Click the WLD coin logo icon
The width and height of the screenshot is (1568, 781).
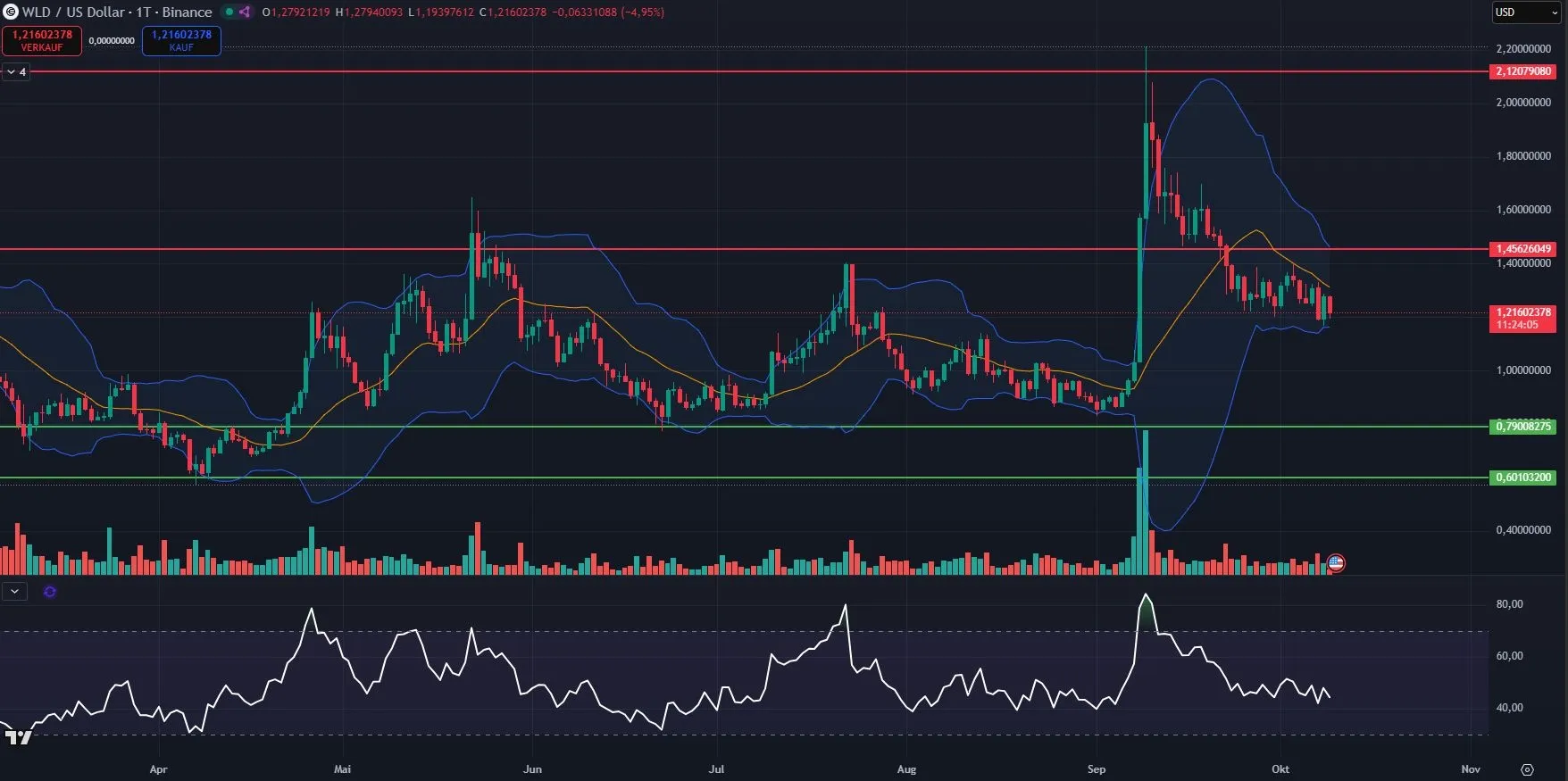[11, 12]
